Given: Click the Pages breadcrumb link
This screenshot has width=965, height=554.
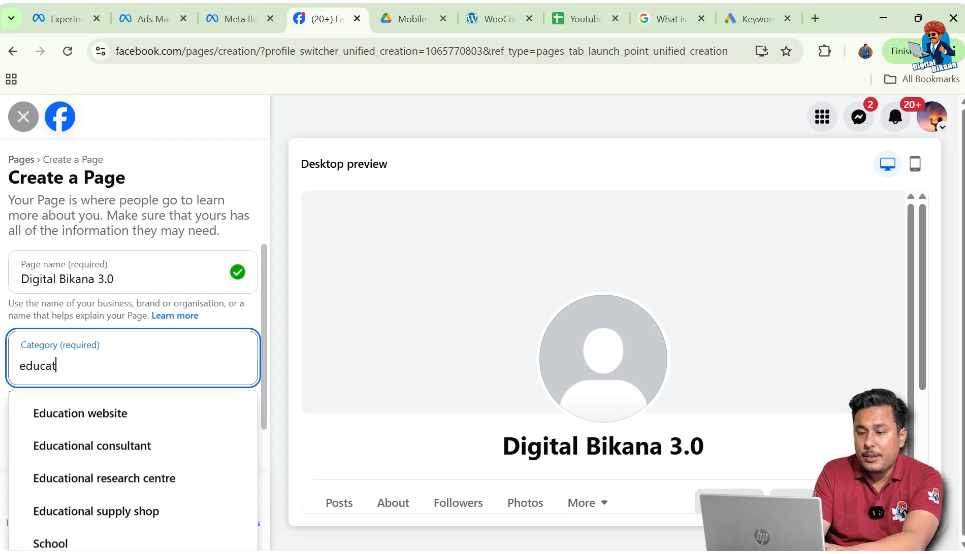Looking at the screenshot, I should tap(21, 160).
